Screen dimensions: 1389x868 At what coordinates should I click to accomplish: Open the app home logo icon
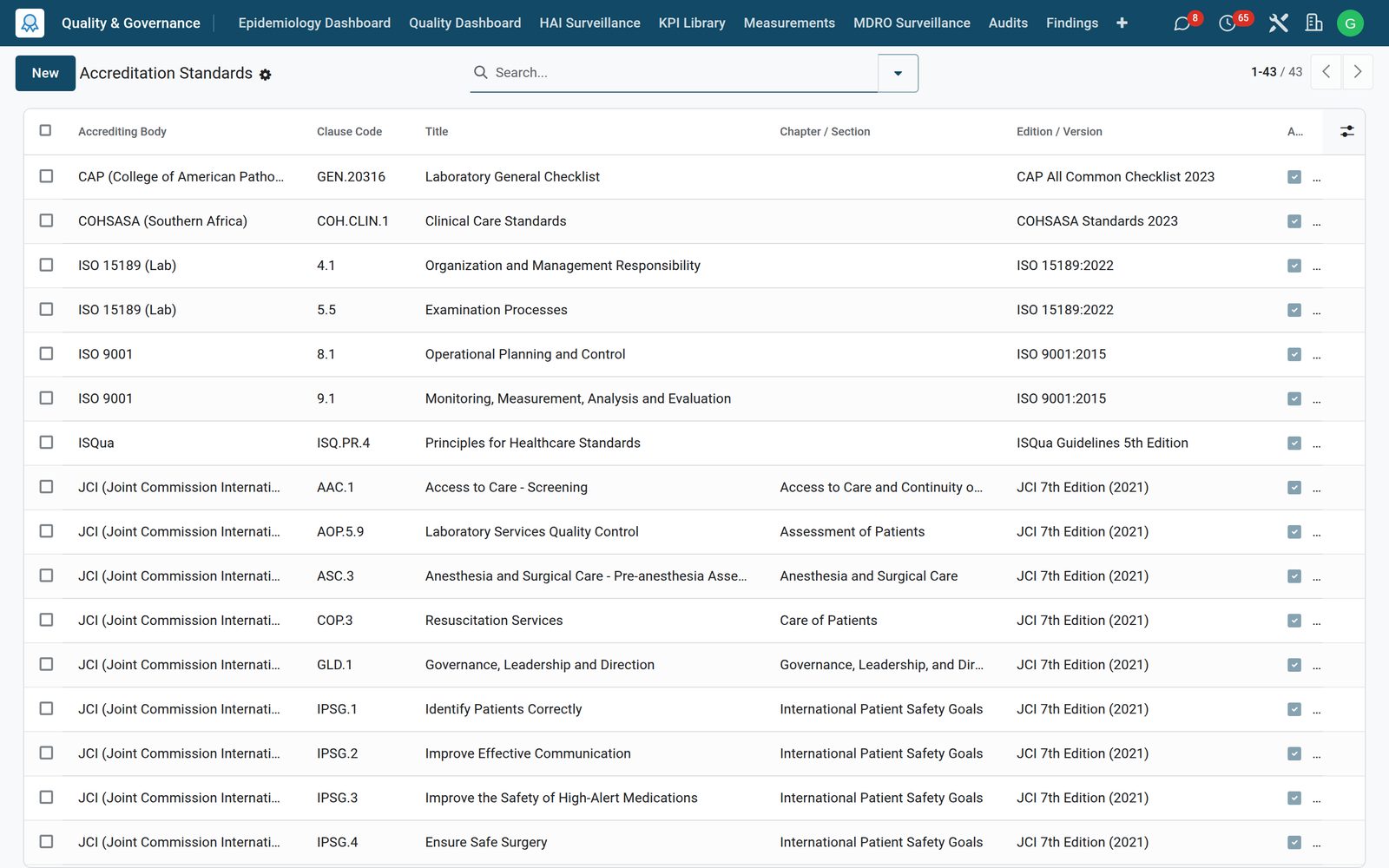tap(30, 23)
